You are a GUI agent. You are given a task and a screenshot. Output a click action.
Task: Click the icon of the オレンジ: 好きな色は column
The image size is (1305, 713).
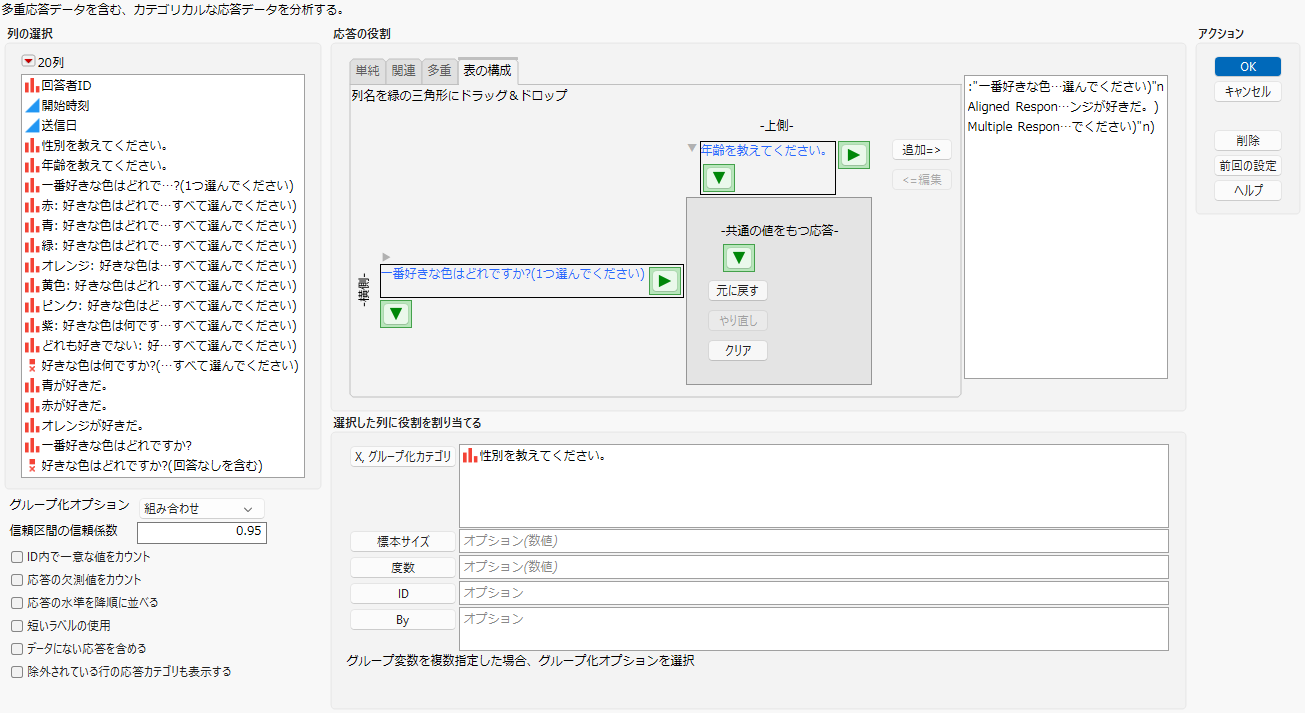click(32, 266)
